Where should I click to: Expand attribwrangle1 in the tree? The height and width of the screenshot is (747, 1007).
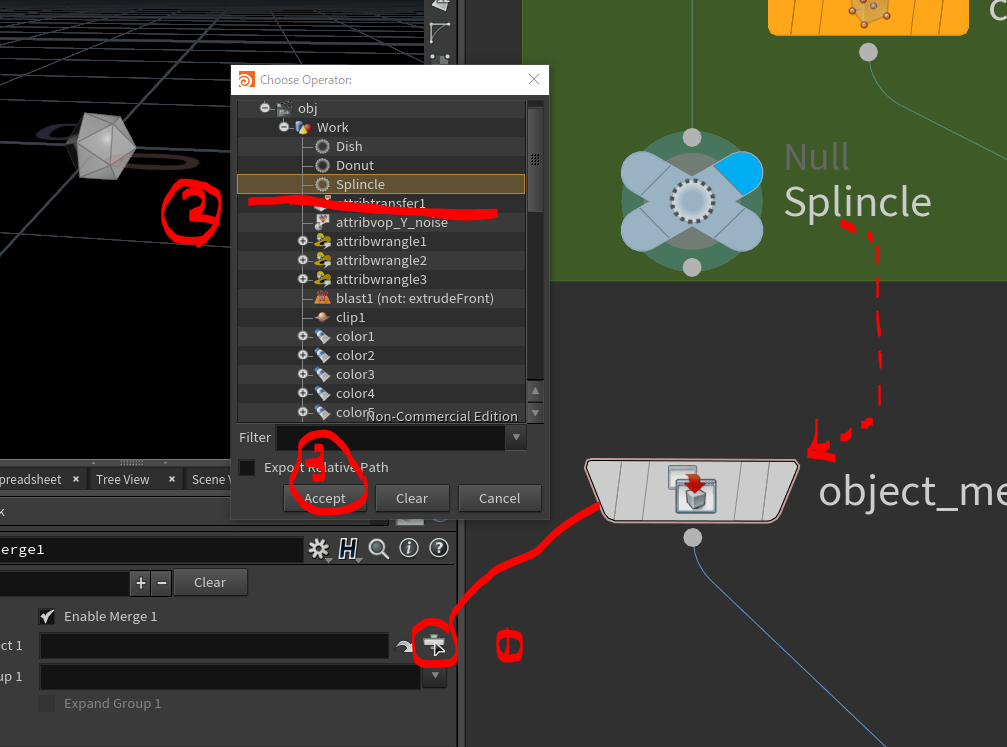(x=302, y=241)
